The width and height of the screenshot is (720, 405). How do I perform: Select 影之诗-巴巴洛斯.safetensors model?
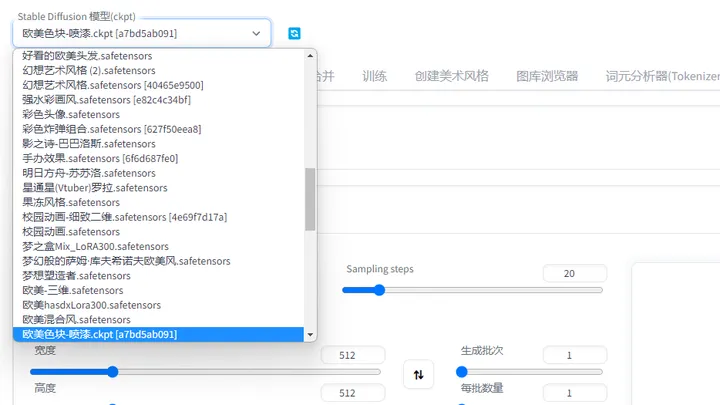[x=158, y=144]
